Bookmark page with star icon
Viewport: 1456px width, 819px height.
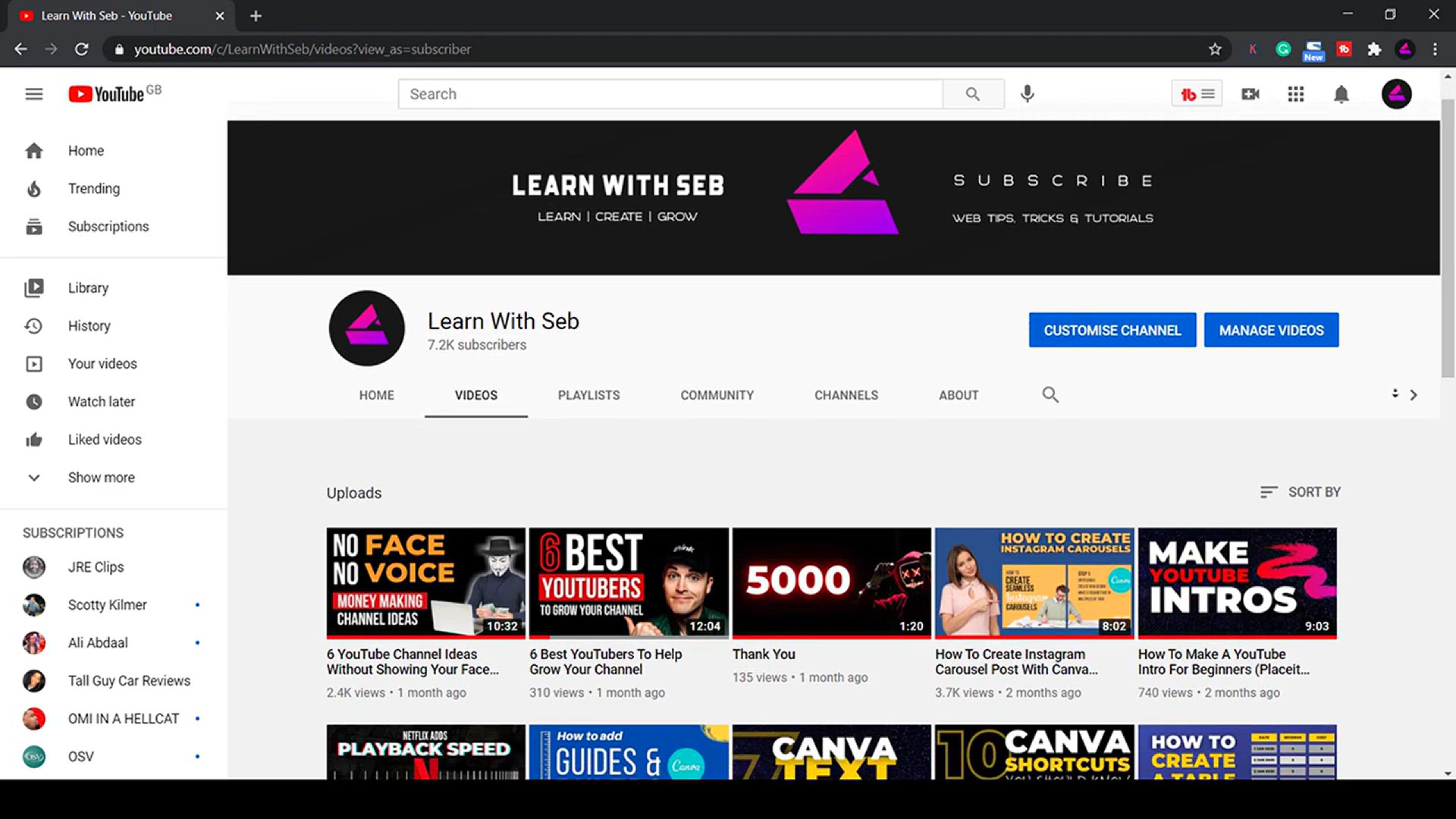pos(1215,49)
